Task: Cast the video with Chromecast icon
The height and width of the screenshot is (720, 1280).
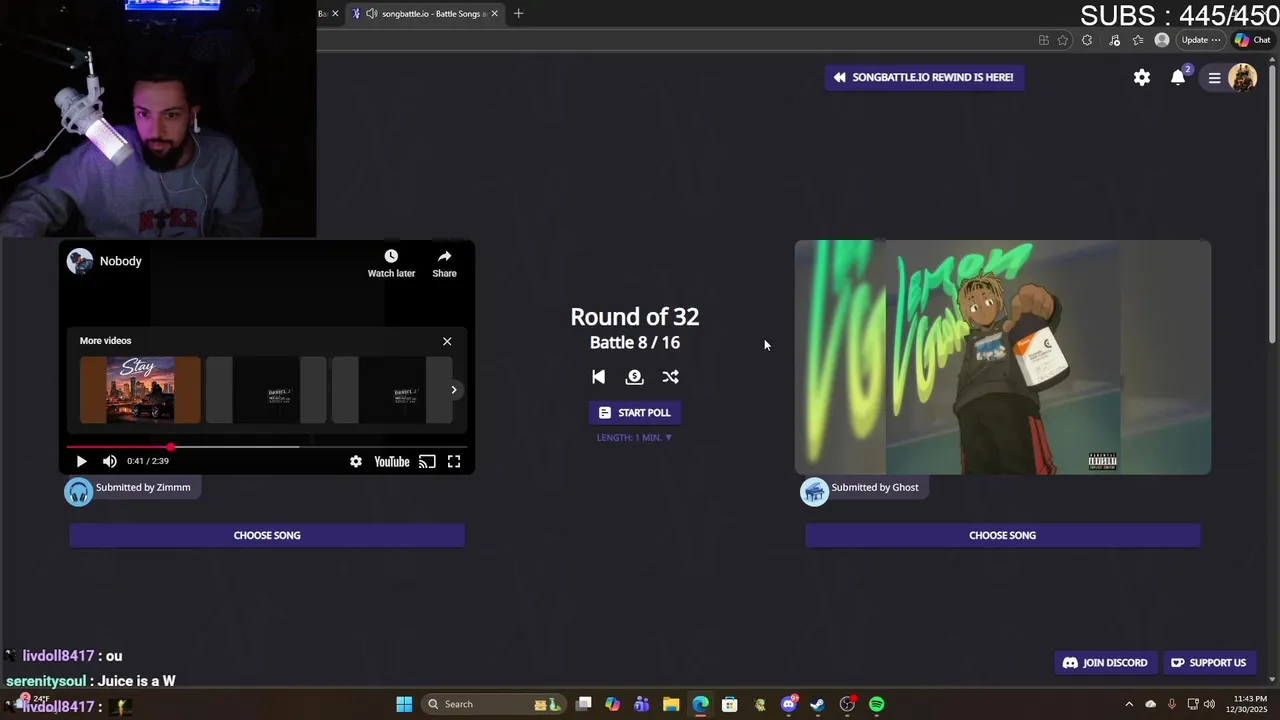Action: tap(427, 461)
